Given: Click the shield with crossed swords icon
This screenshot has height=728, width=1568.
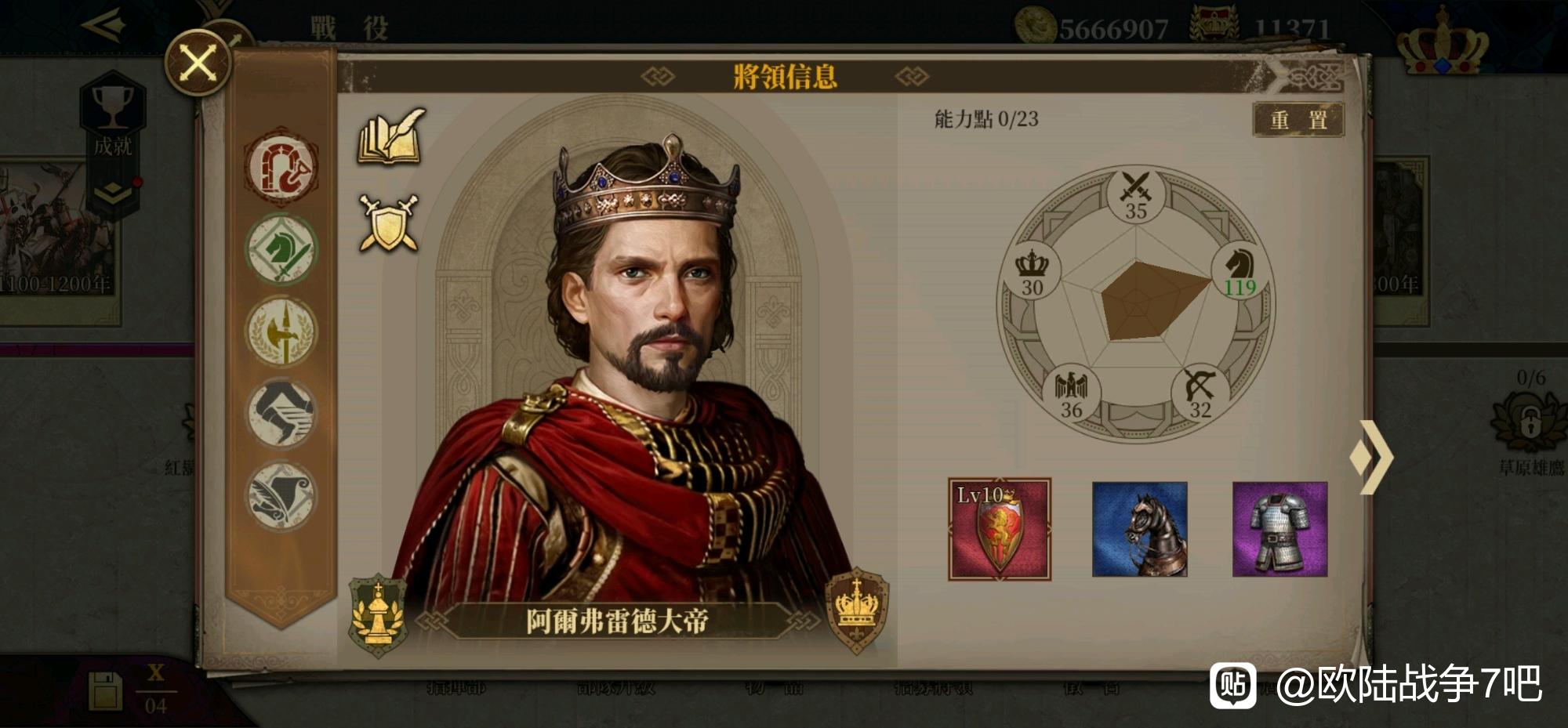Looking at the screenshot, I should [x=388, y=223].
